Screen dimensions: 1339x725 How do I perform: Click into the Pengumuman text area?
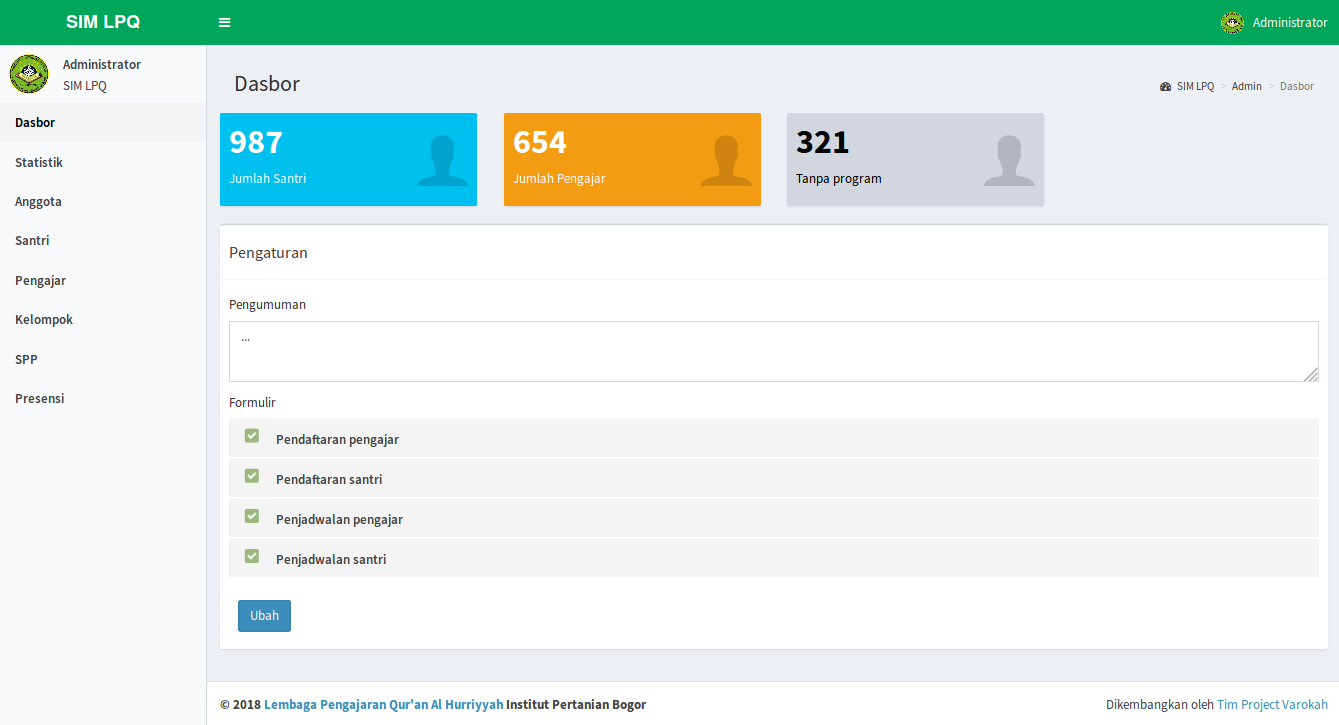(x=773, y=351)
